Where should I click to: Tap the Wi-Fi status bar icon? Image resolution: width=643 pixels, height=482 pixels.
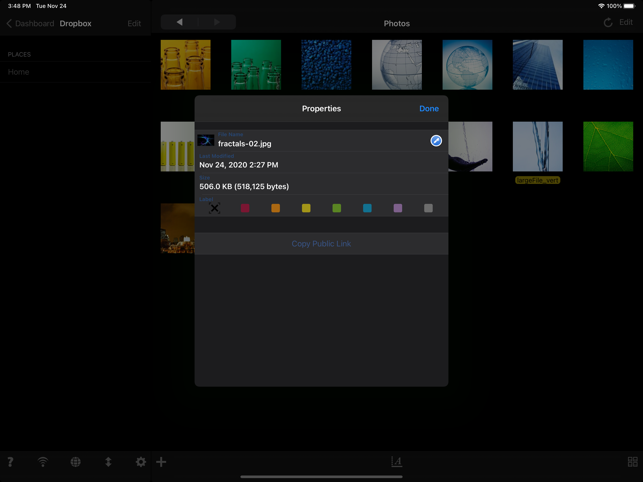click(x=601, y=6)
